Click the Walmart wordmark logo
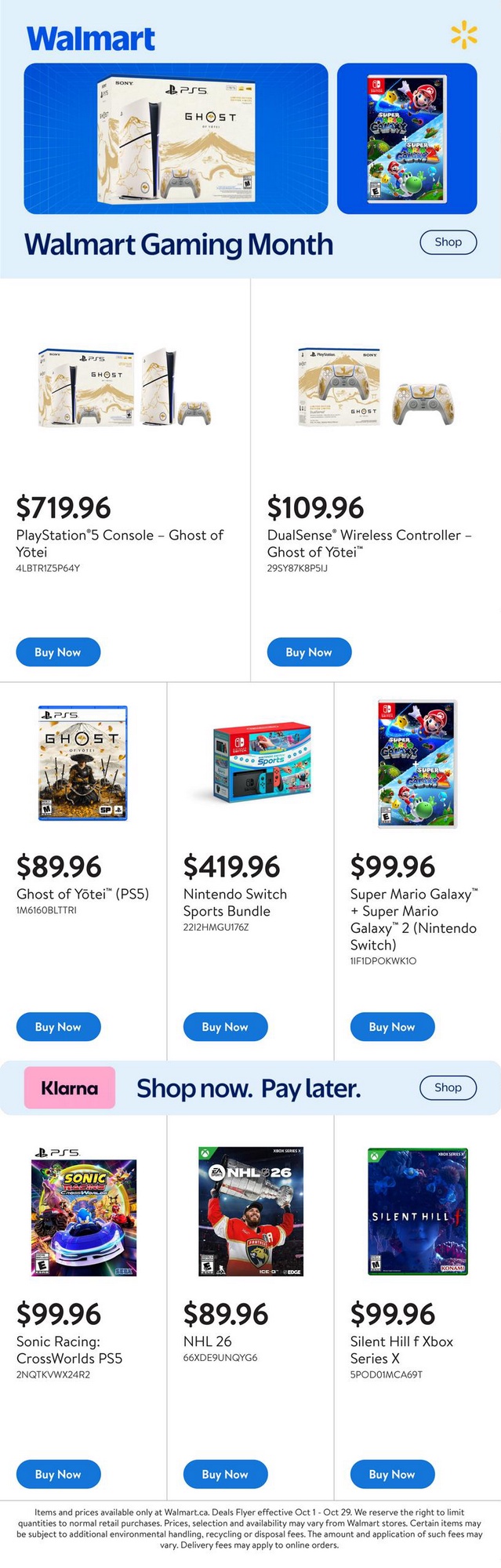The height and width of the screenshot is (1568, 501). 91,38
